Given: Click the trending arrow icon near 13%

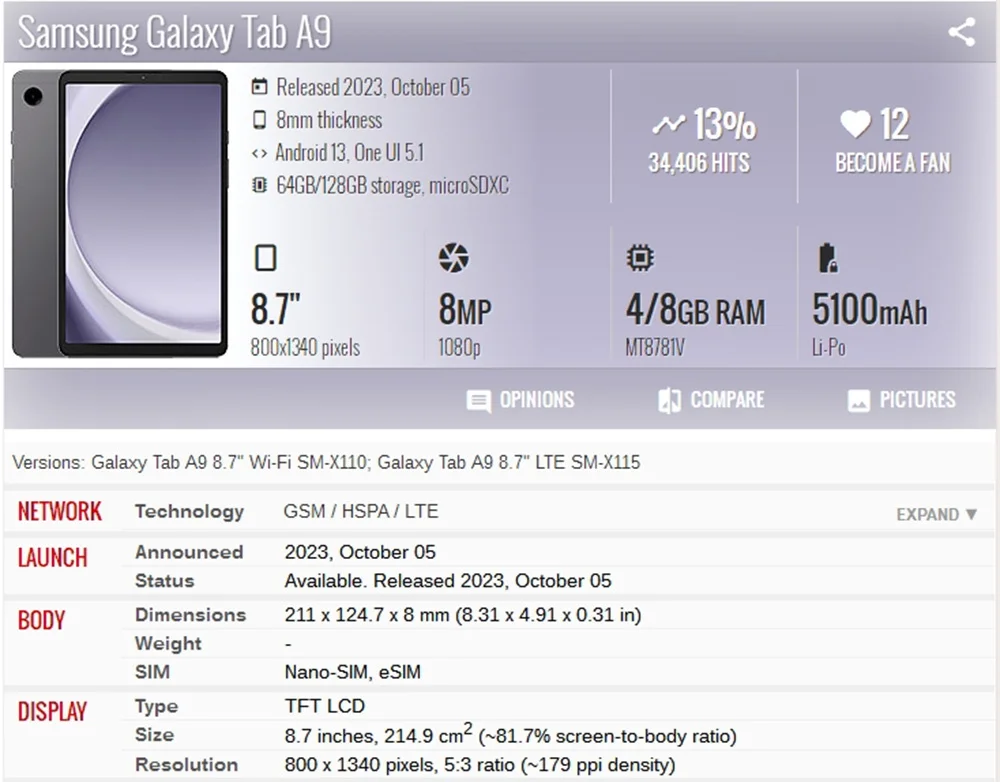Looking at the screenshot, I should (x=669, y=124).
